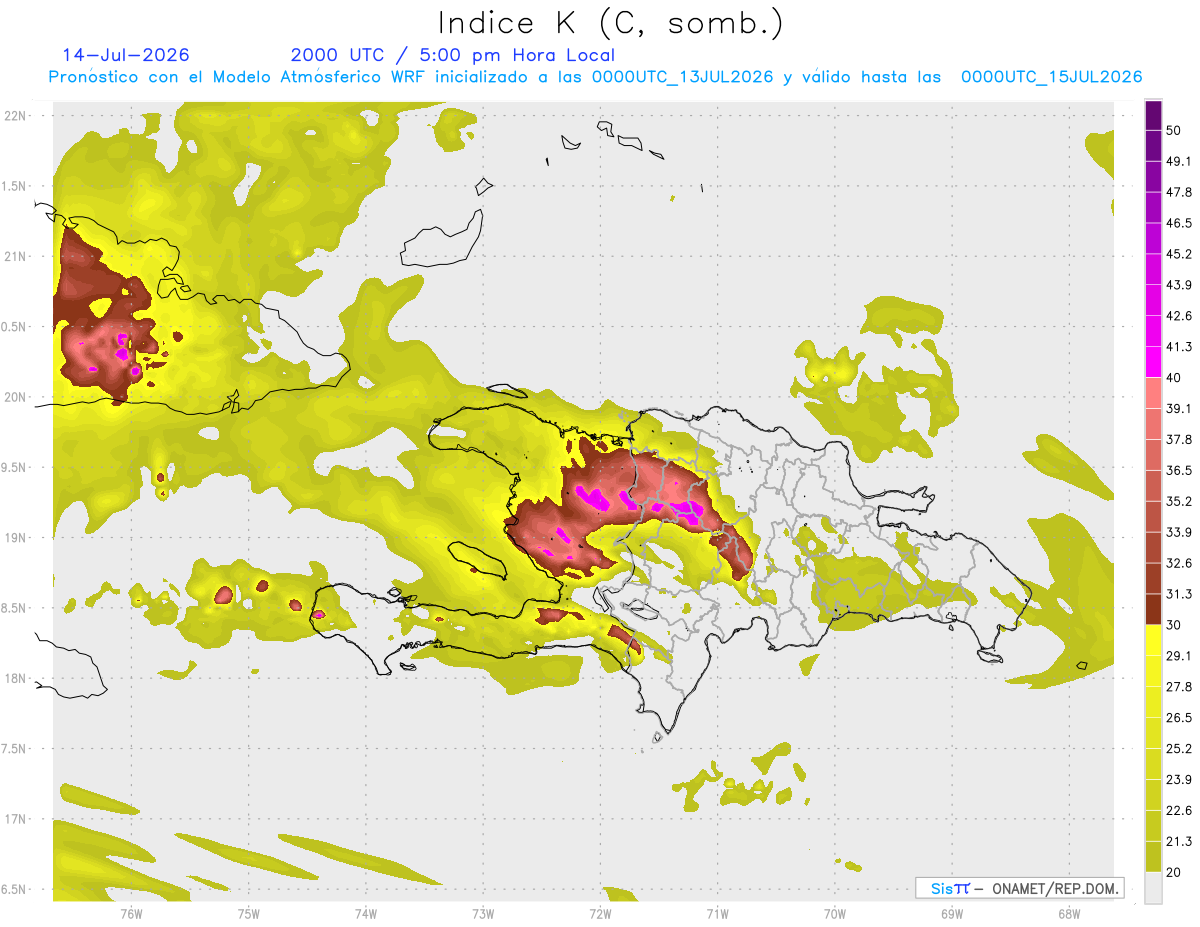The width and height of the screenshot is (1200, 927).
Task: Click the color scale label "30"
Action: pos(1174,625)
